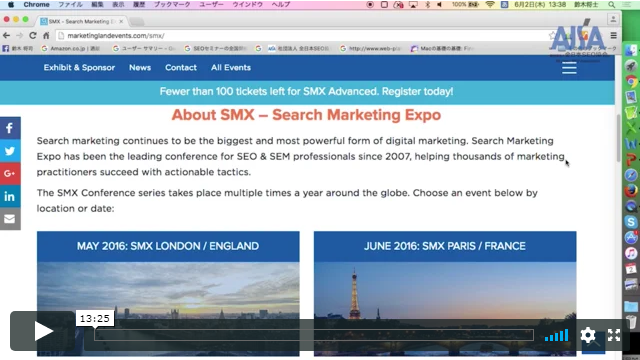
Task: Click the Chrome user profile button
Action: [x=613, y=19]
